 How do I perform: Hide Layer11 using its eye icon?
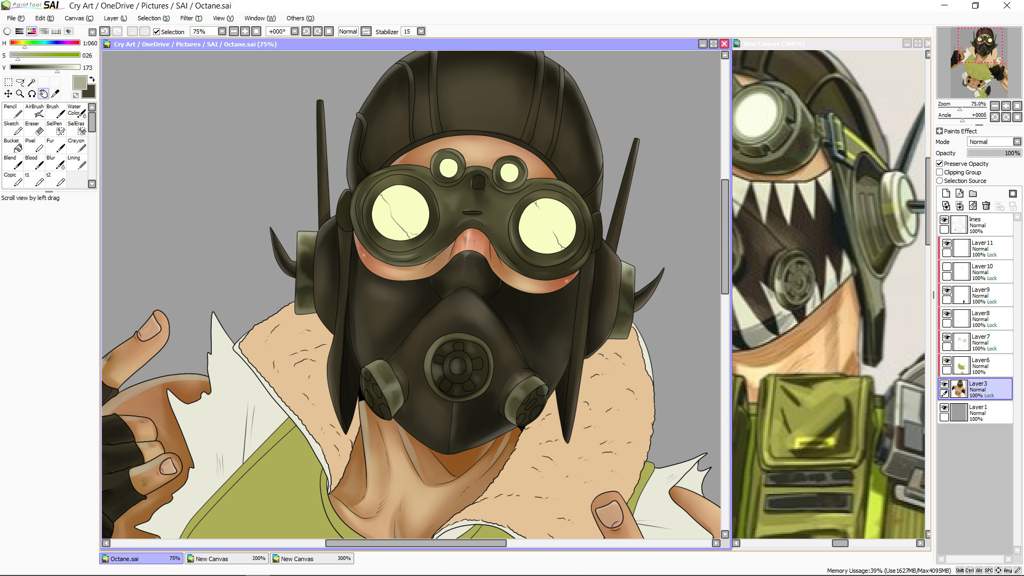click(x=946, y=244)
